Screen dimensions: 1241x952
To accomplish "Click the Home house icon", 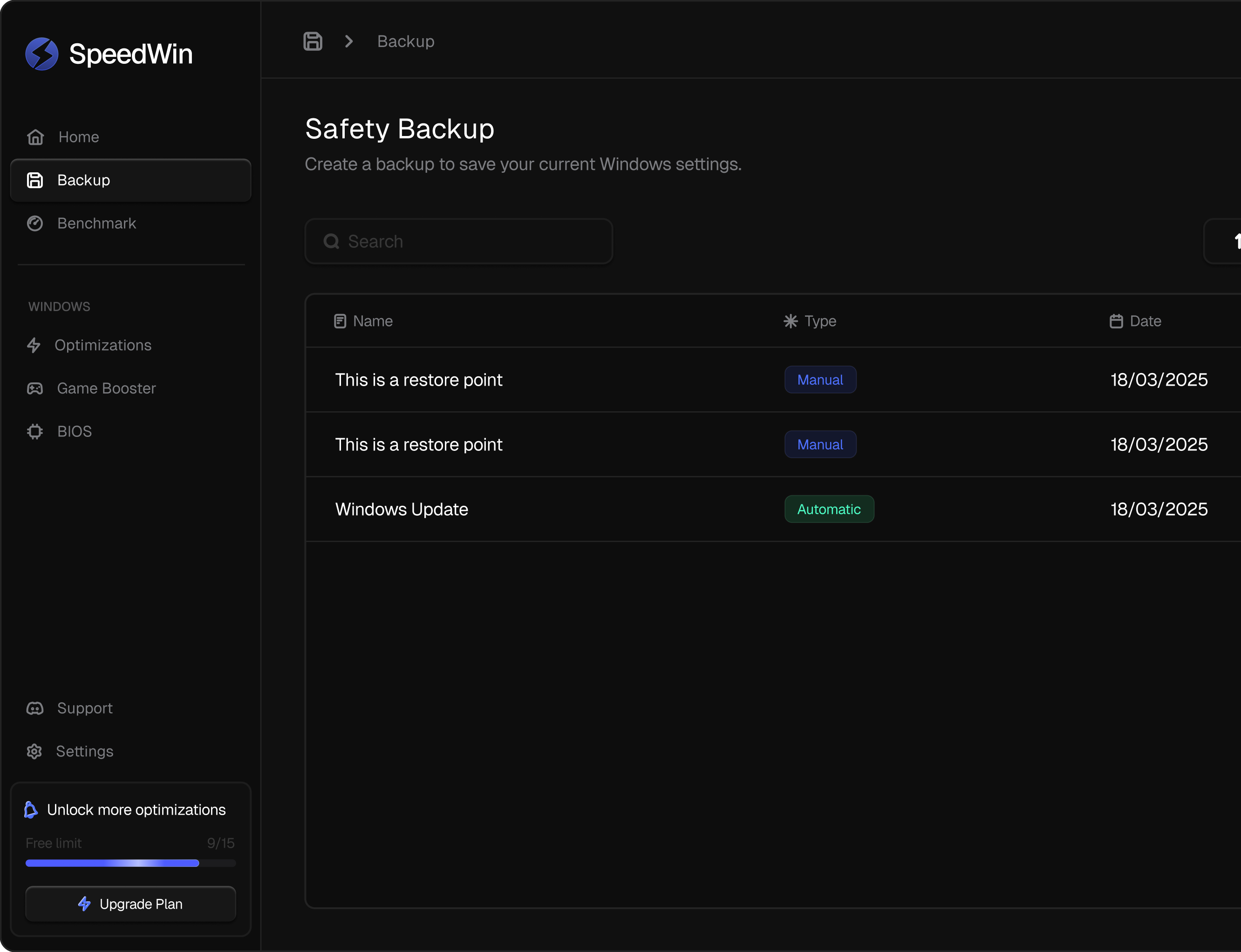I will coord(36,137).
